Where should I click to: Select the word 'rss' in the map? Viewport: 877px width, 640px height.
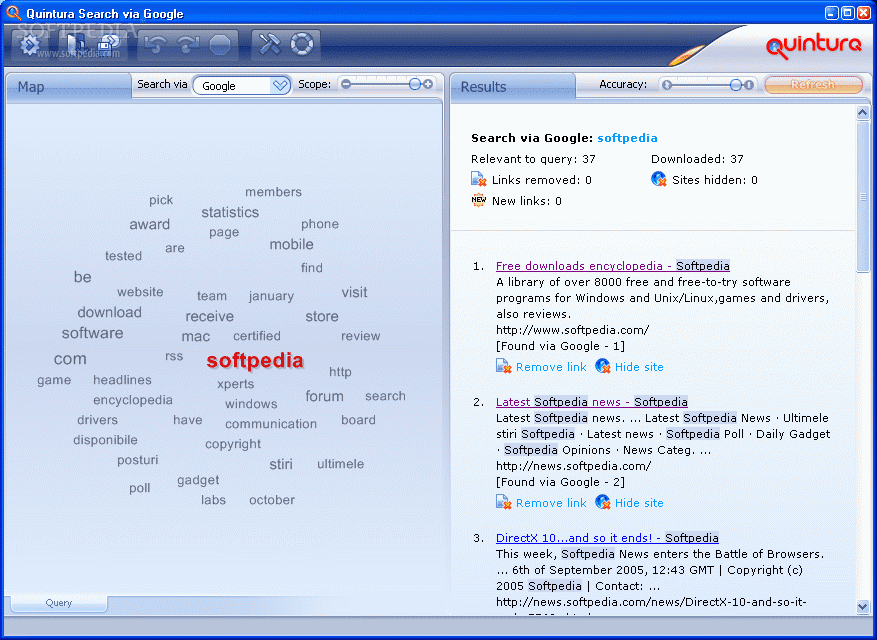pyautogui.click(x=174, y=356)
